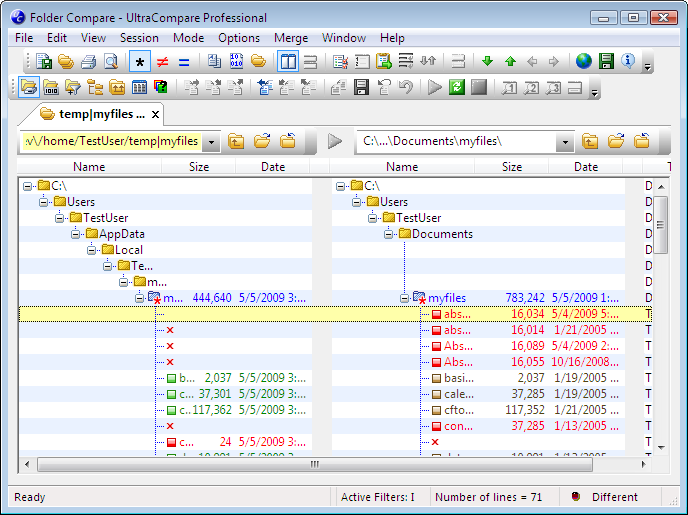
Task: Go to previous difference green up arrow
Action: coord(510,61)
